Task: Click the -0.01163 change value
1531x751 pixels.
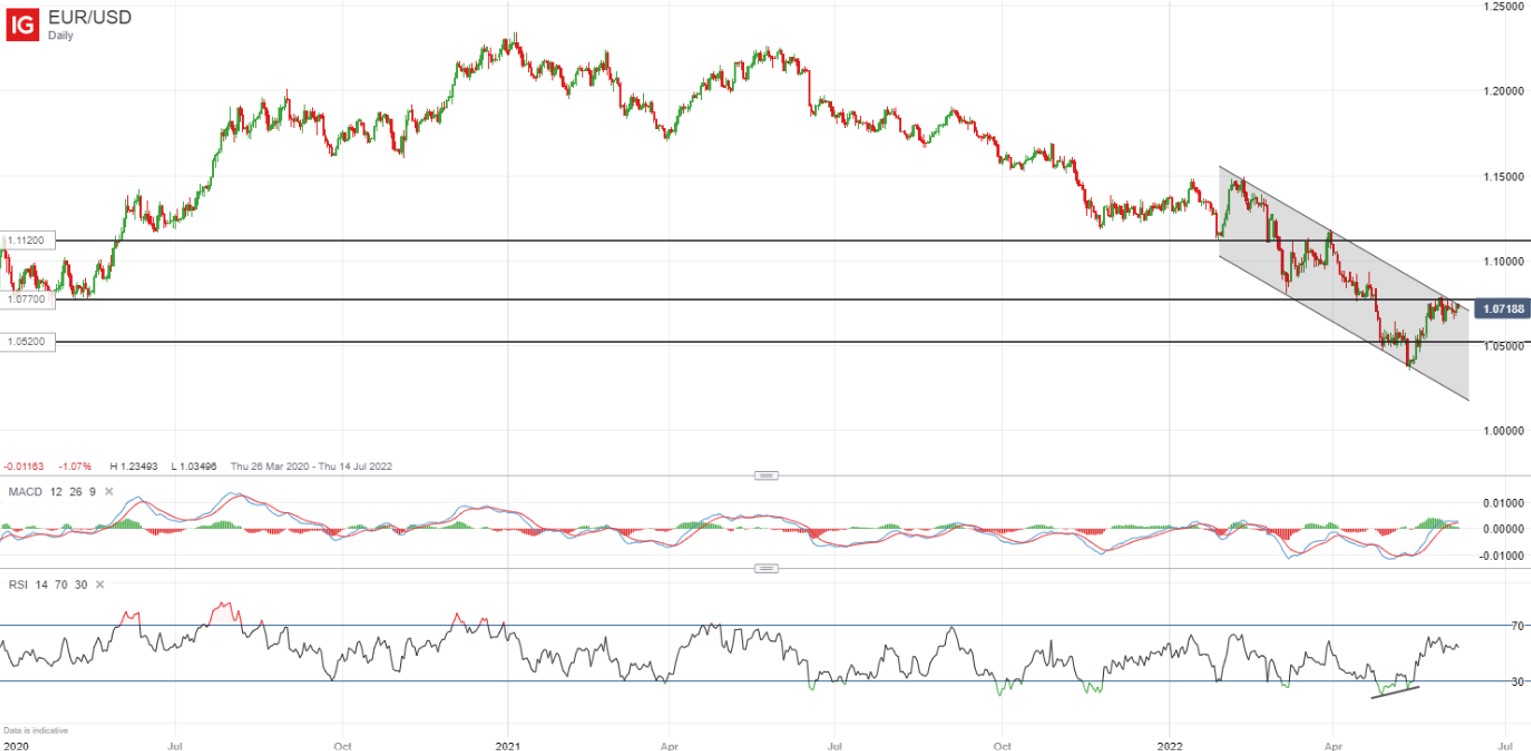Action: (x=22, y=466)
